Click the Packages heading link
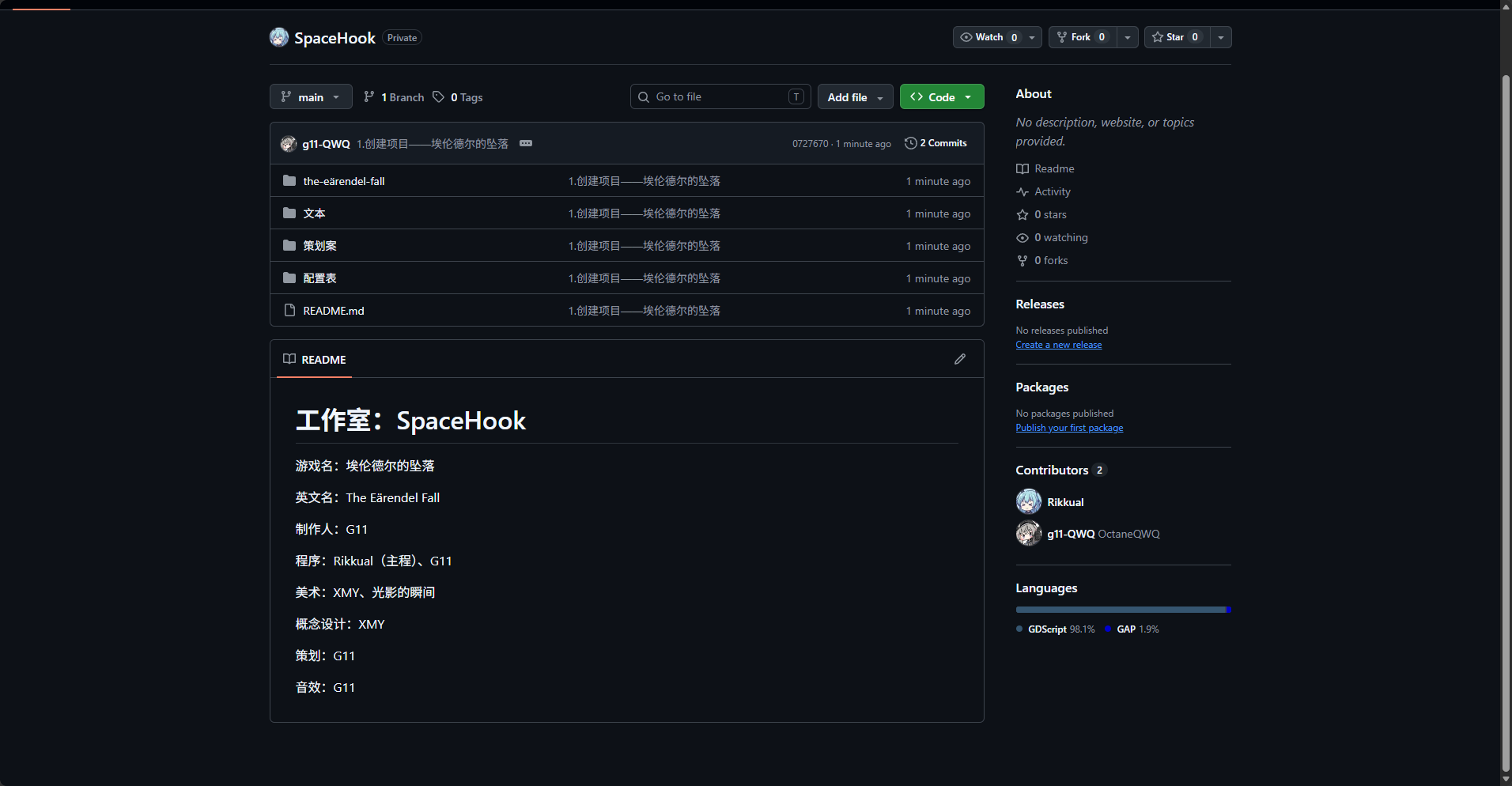Screen dimensions: 1512x786 coord(1042,387)
